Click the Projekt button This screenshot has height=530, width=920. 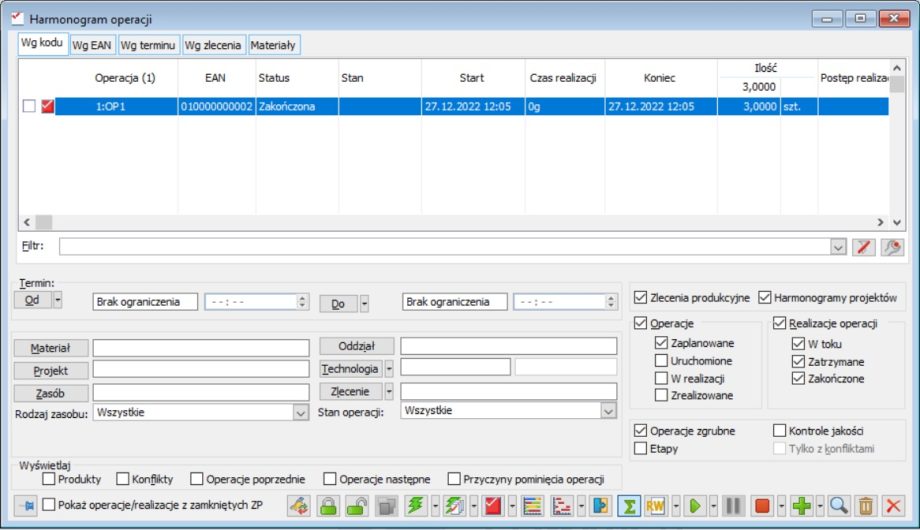[51, 369]
